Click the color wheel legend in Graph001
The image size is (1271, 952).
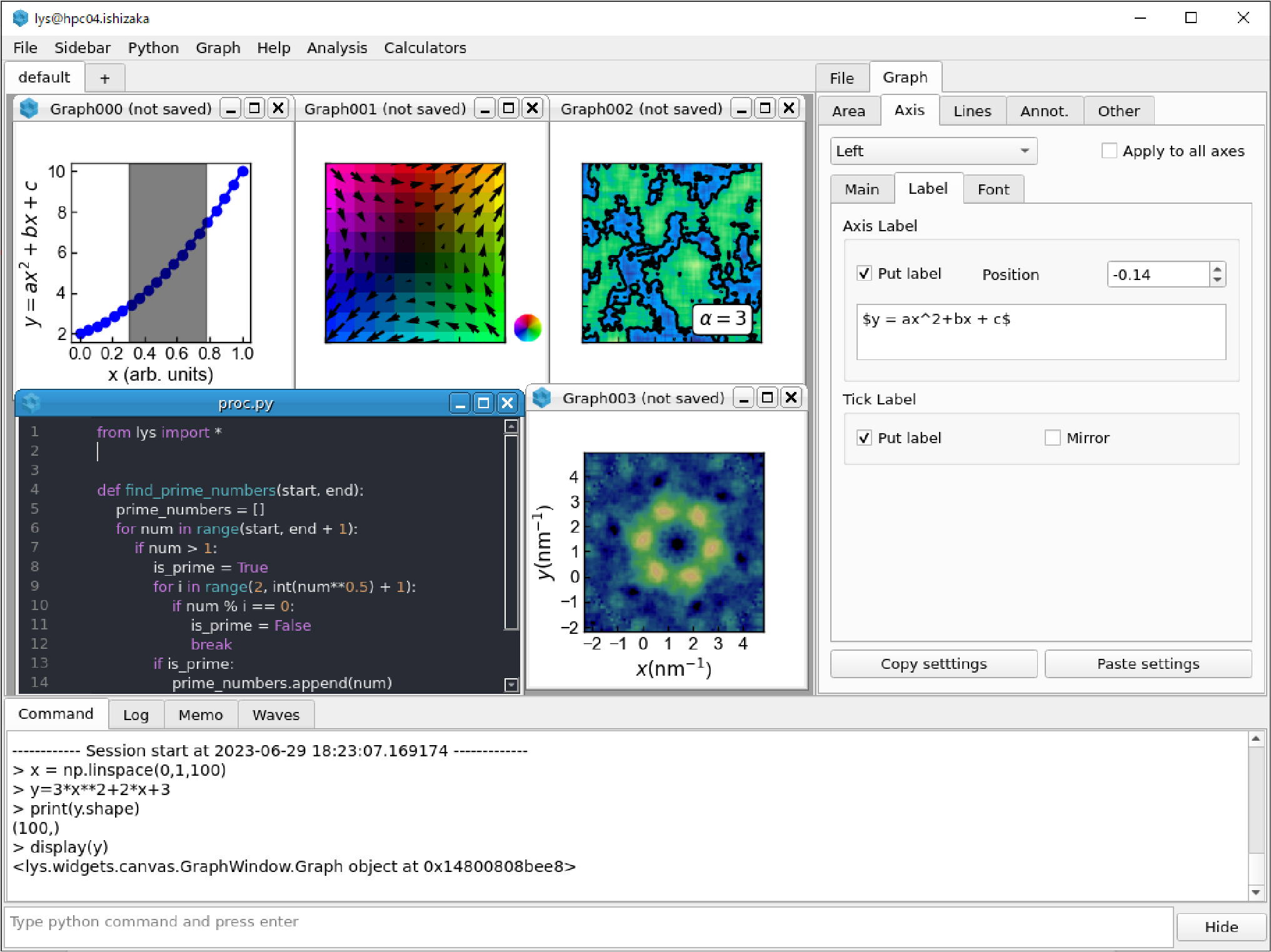pyautogui.click(x=527, y=328)
